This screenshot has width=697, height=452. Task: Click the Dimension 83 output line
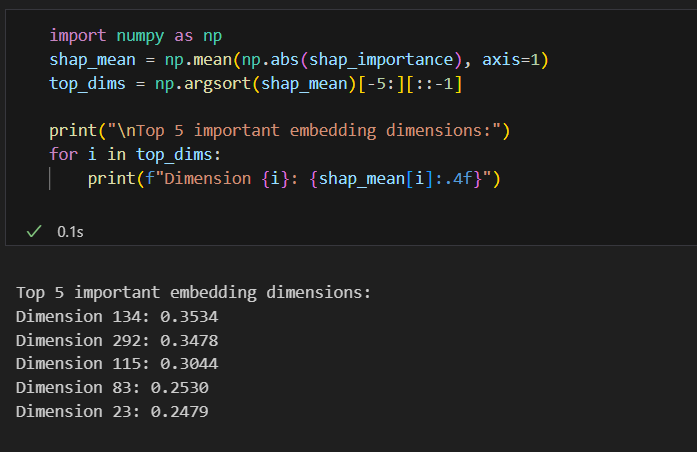pyautogui.click(x=112, y=388)
